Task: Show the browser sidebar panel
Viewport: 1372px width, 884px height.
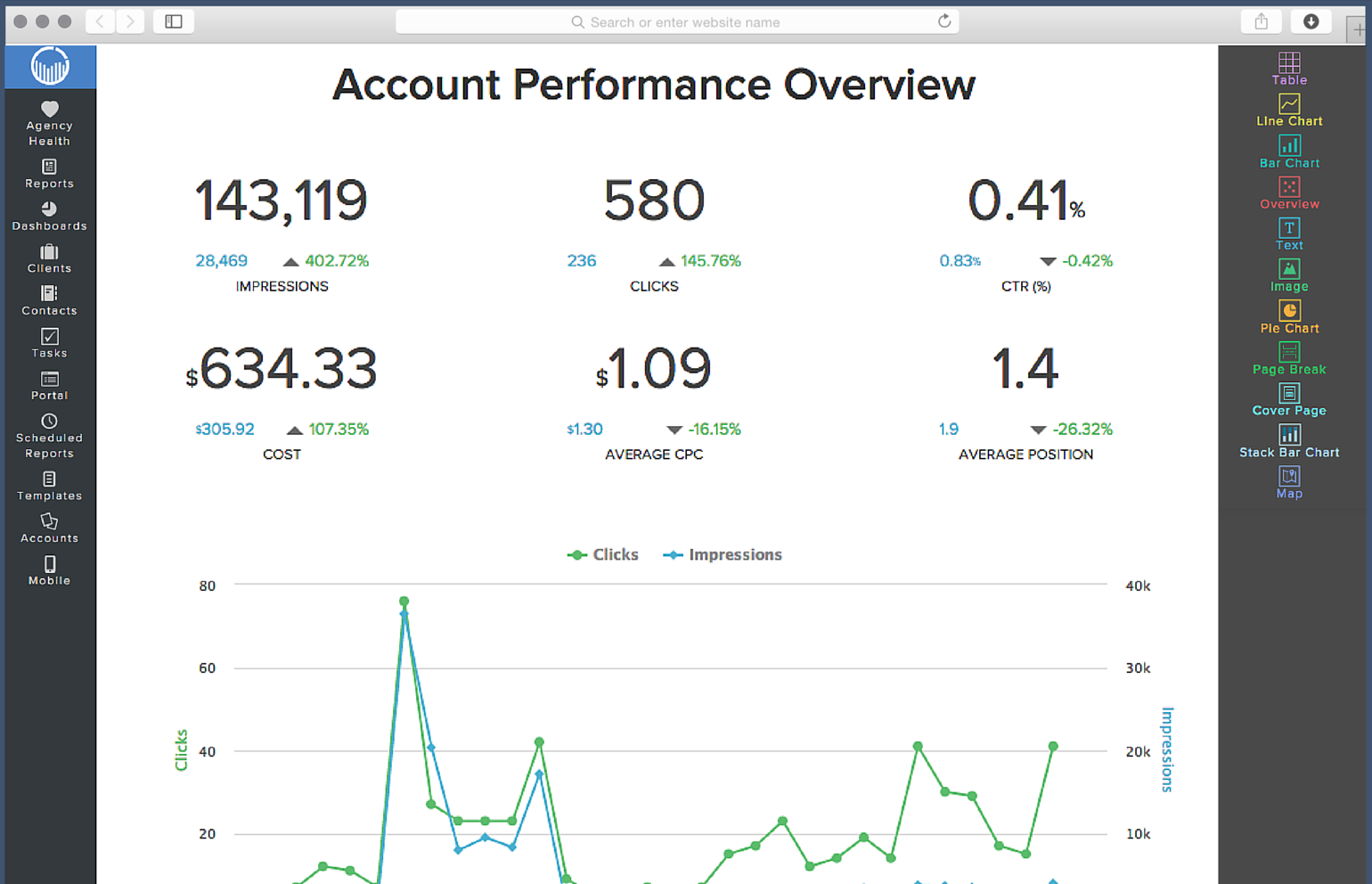Action: click(174, 21)
